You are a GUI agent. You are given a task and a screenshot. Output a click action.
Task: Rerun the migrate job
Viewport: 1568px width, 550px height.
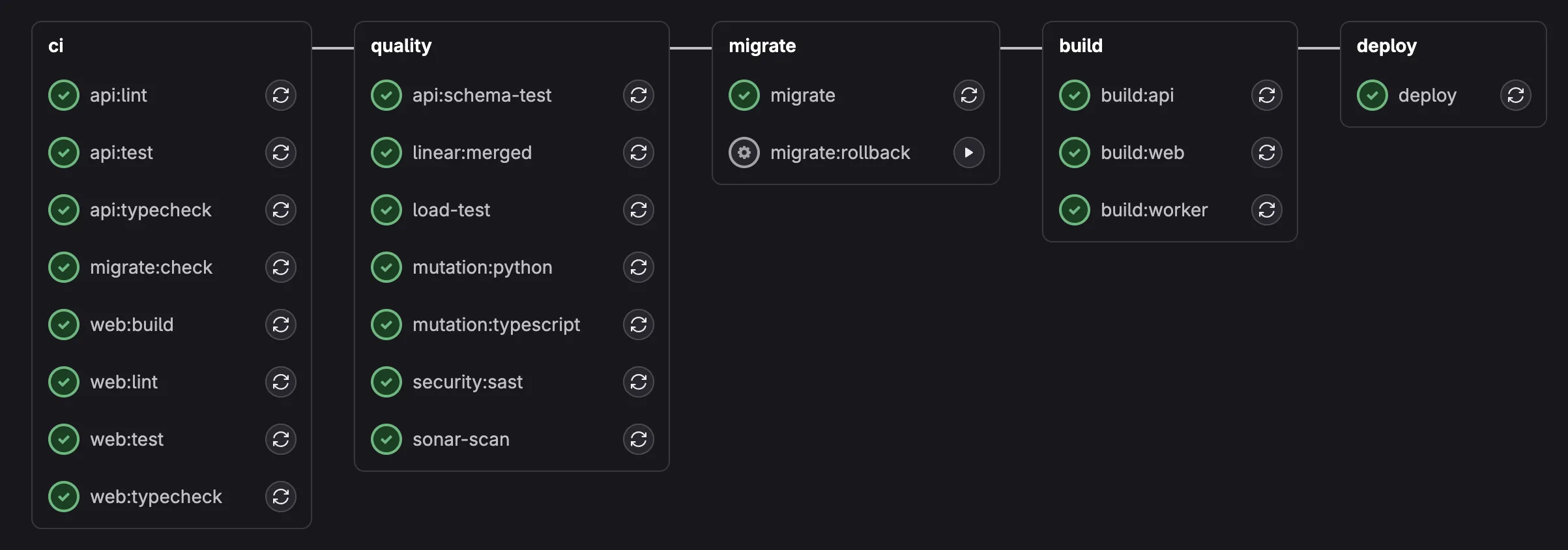click(968, 95)
